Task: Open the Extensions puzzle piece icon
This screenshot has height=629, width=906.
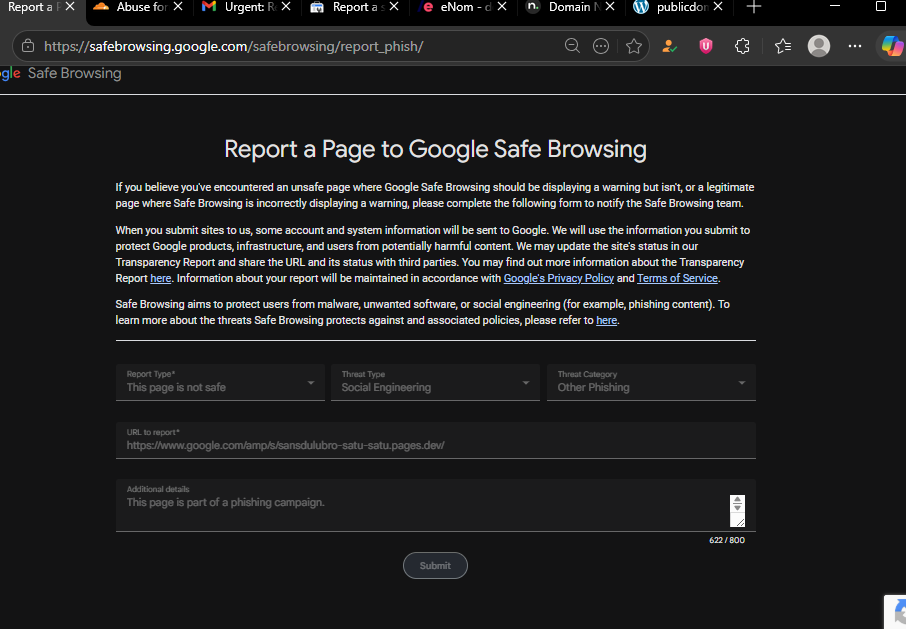Action: tap(742, 46)
